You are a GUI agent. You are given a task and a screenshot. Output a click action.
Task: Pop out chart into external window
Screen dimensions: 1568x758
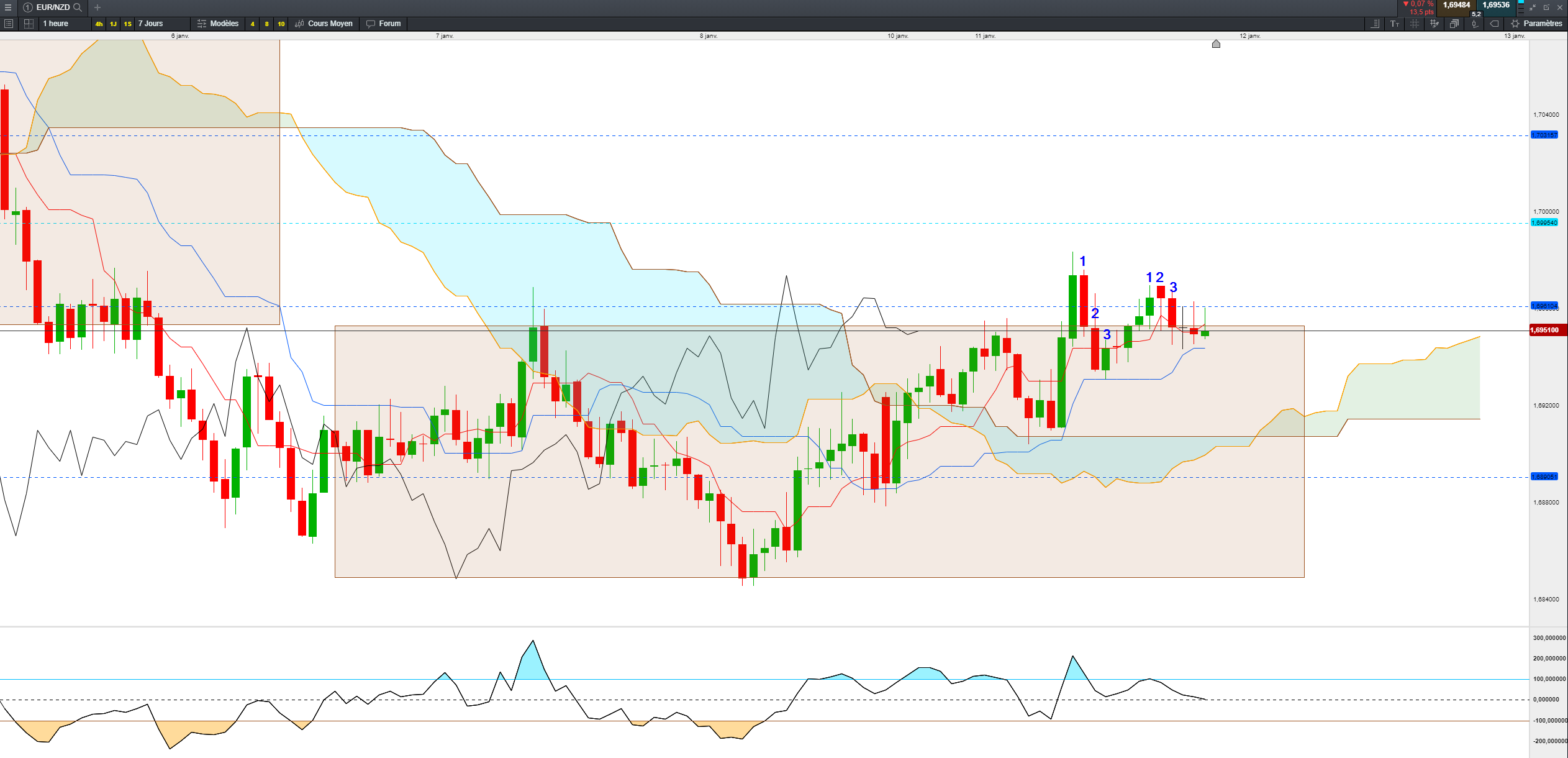tap(1546, 7)
